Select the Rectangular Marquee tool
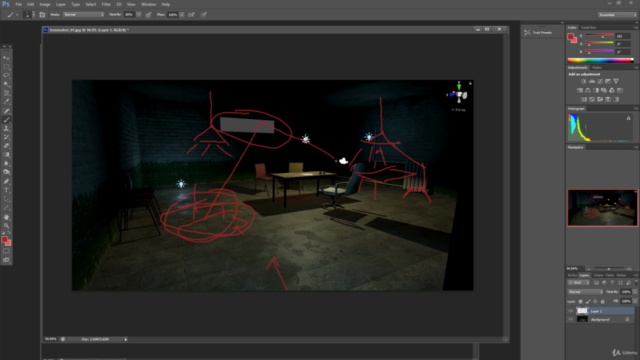The height and width of the screenshot is (360, 640). point(6,67)
